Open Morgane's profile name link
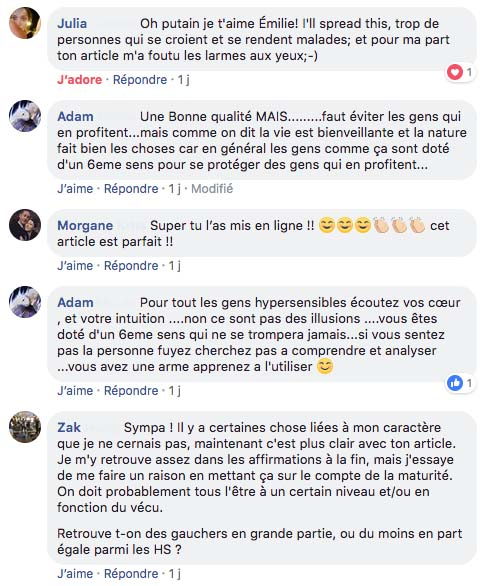The width and height of the screenshot is (494, 586). coord(85,226)
